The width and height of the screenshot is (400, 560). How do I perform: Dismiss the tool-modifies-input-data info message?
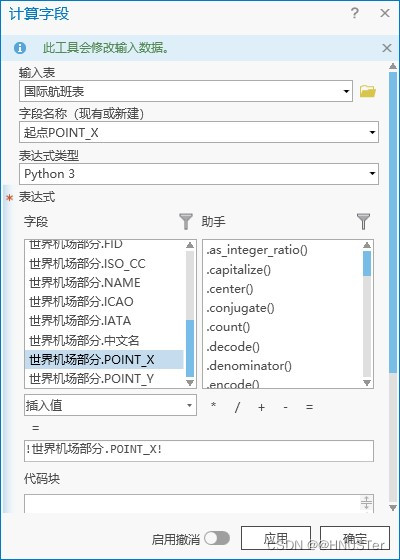point(387,48)
